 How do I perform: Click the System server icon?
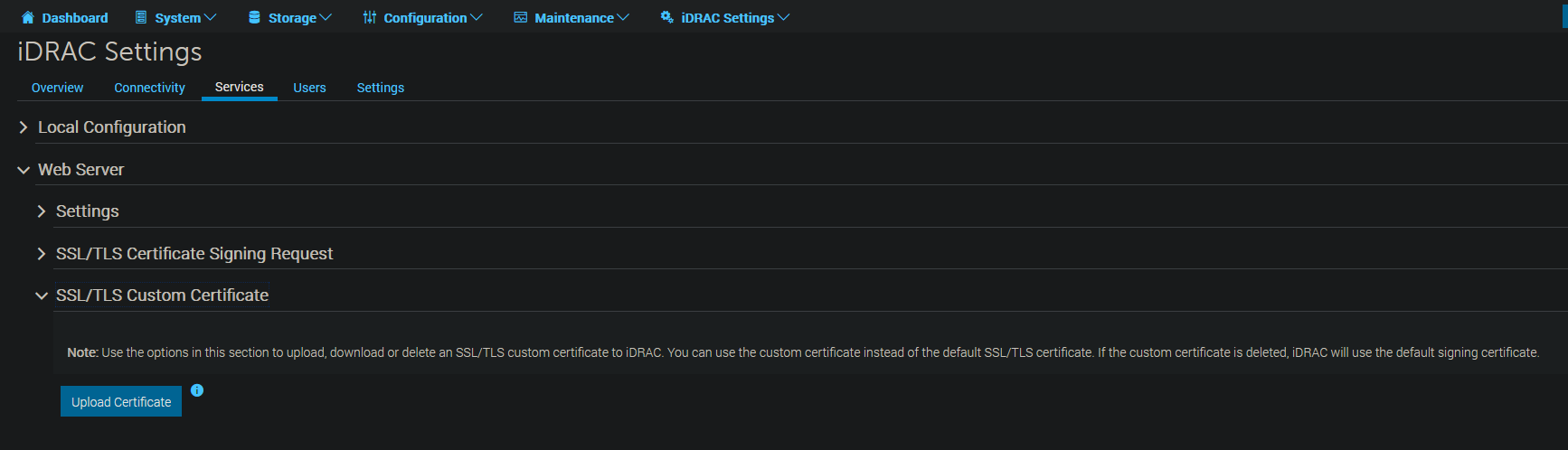coord(141,17)
